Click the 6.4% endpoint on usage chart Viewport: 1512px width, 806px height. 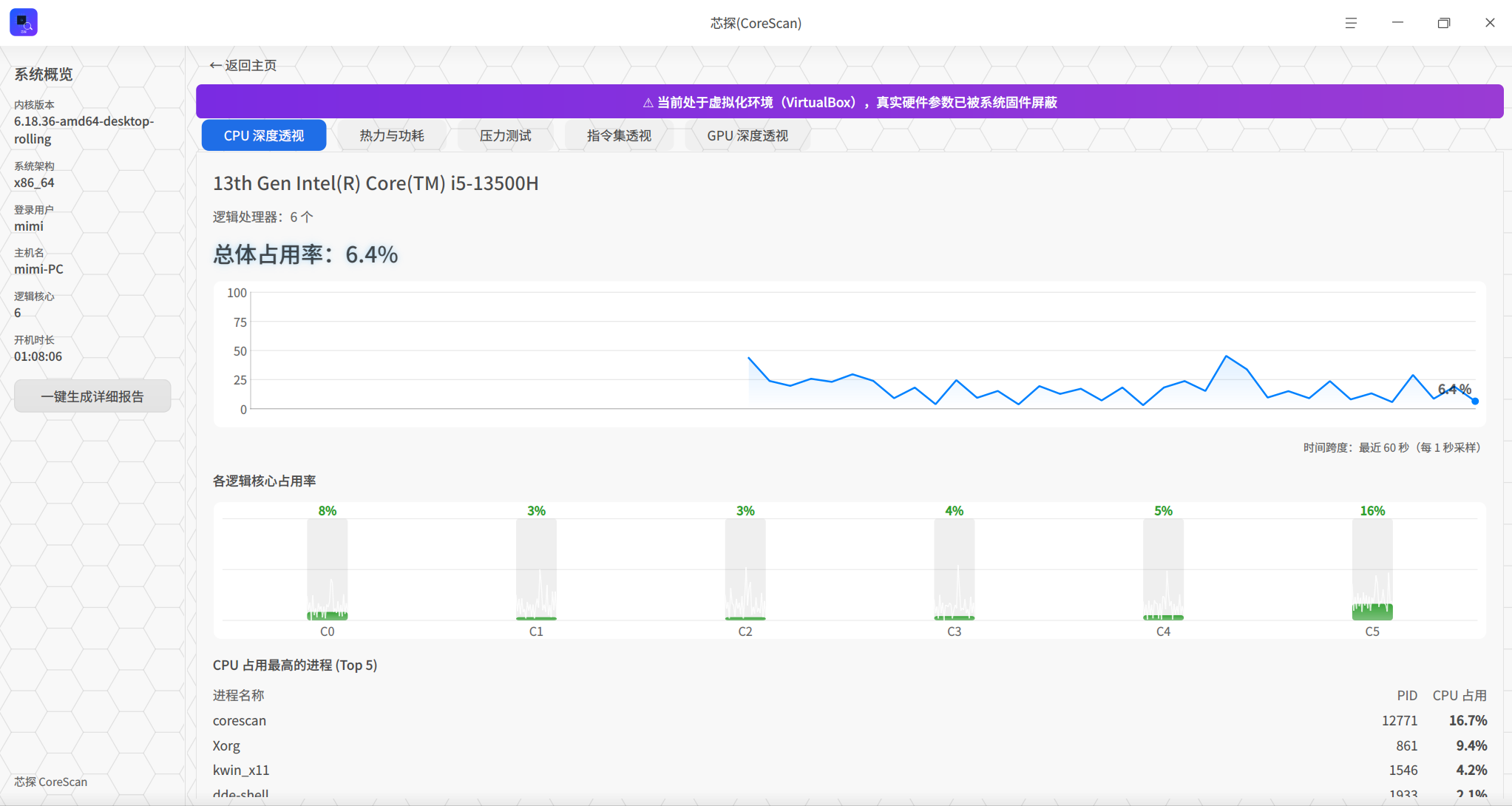(1475, 402)
